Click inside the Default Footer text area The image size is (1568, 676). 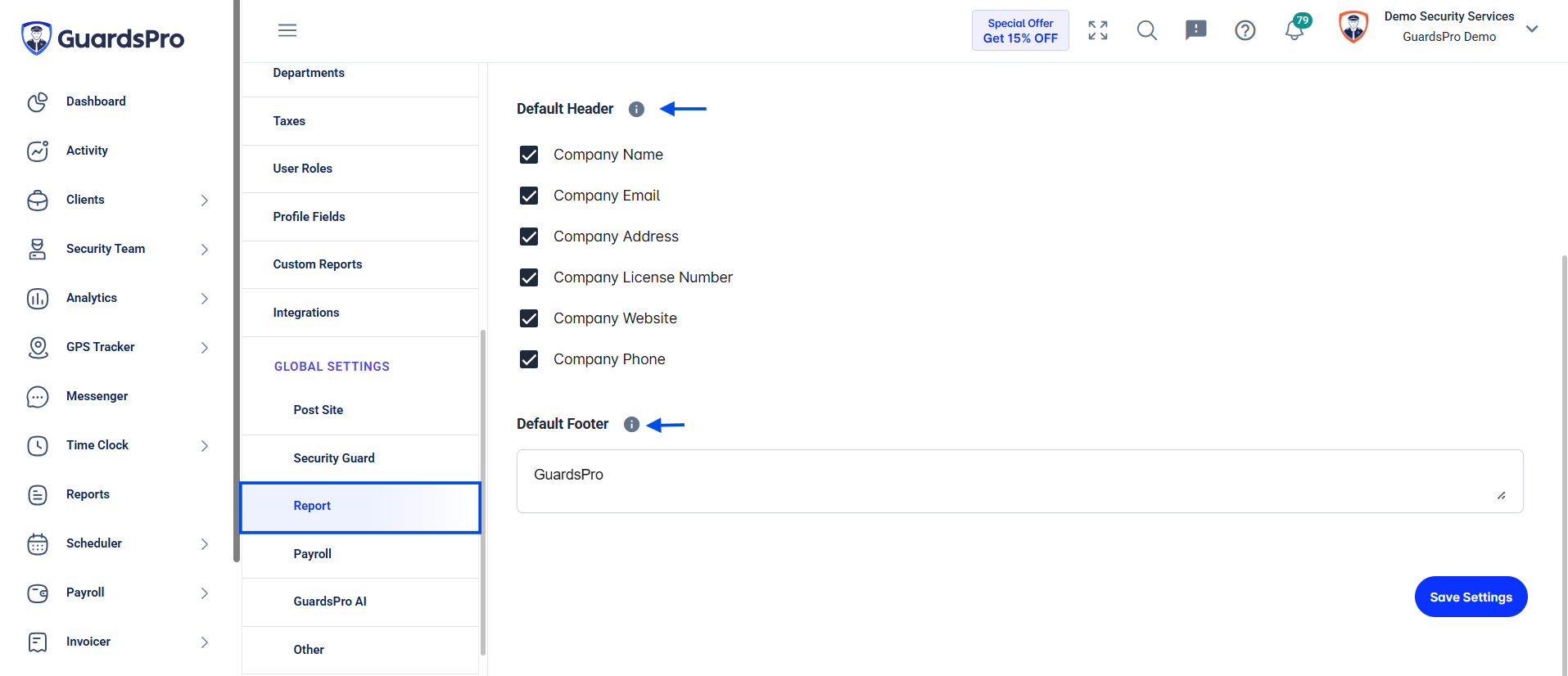[x=1019, y=481]
